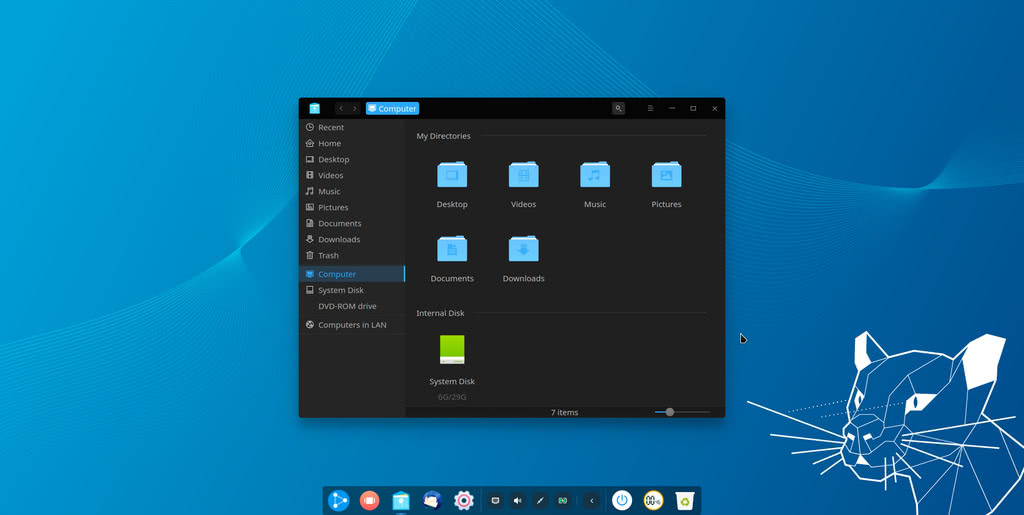Select the green System Disk drive icon
The height and width of the screenshot is (515, 1024).
[x=452, y=349]
